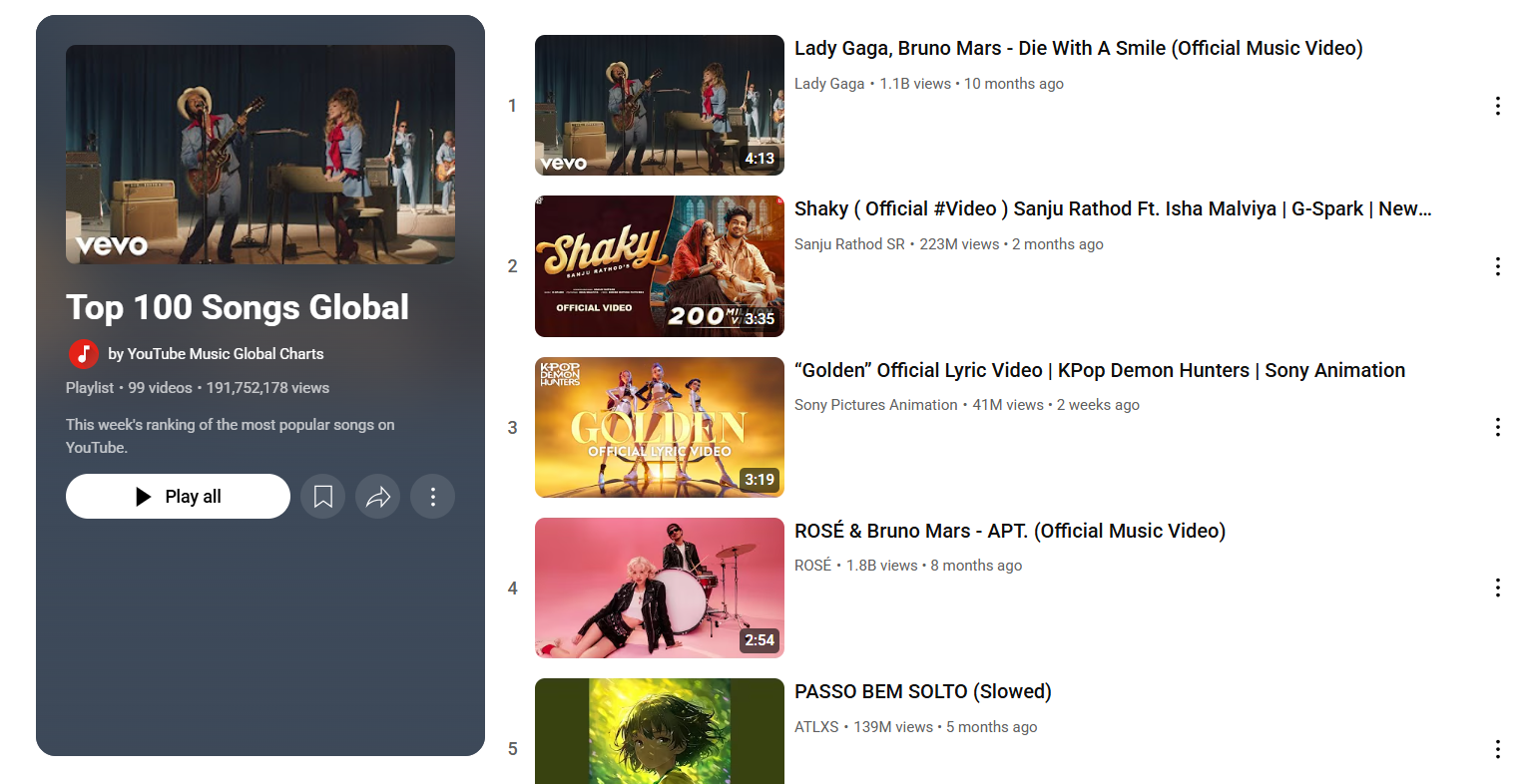
Task: Open options menu for Die With A Smile
Action: tap(1497, 106)
